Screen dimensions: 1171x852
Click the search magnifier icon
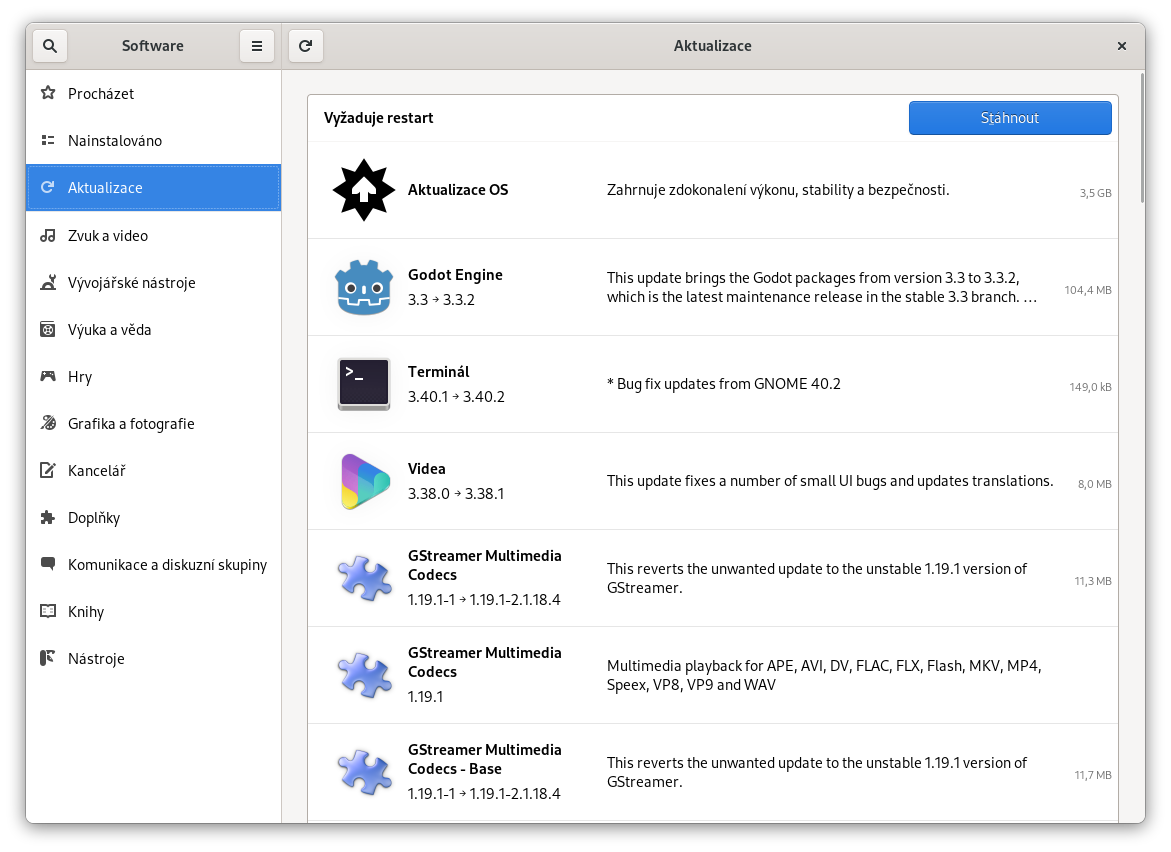pyautogui.click(x=50, y=46)
